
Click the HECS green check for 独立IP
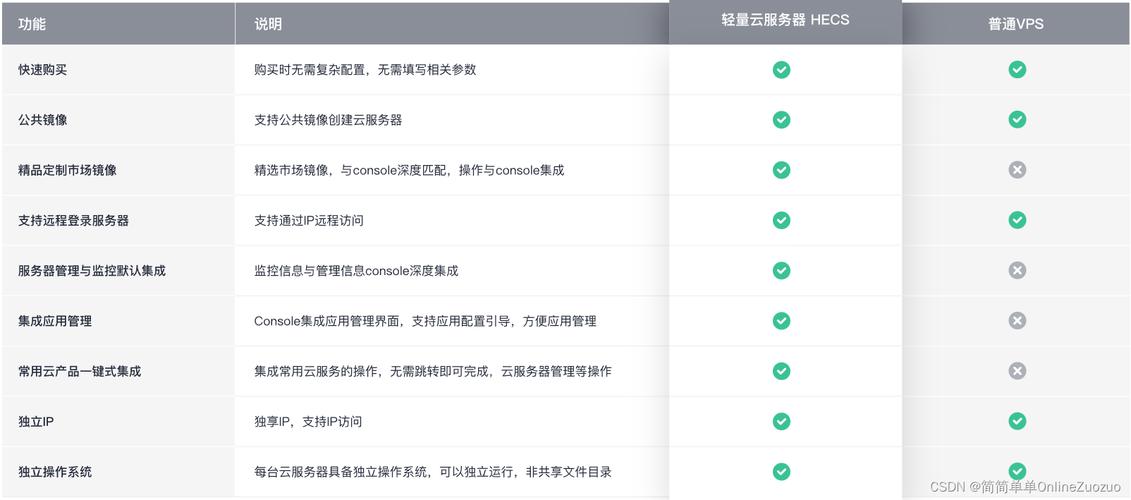click(x=781, y=421)
